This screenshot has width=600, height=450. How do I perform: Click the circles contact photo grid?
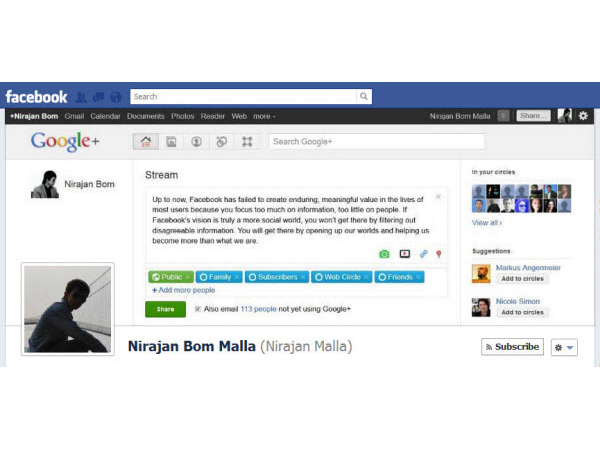[521, 198]
